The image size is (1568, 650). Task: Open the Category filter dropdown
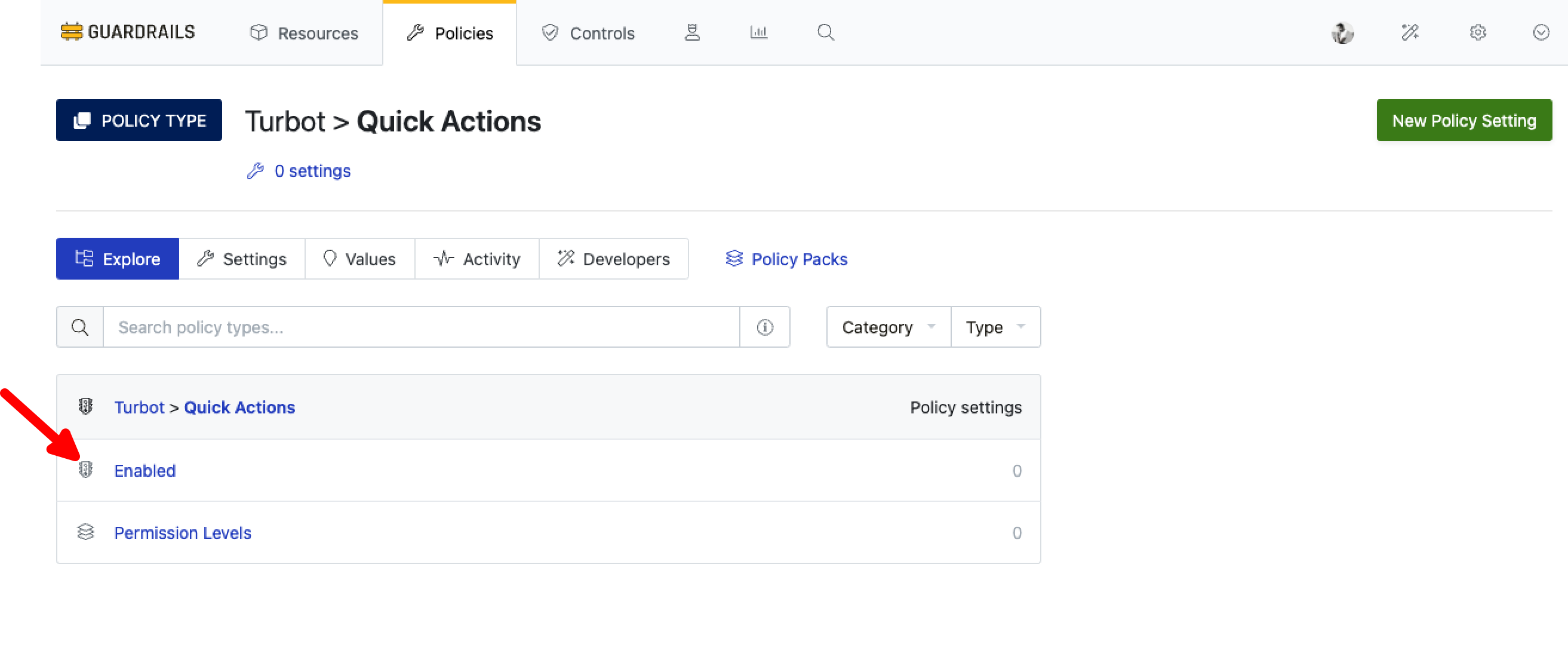click(x=887, y=327)
